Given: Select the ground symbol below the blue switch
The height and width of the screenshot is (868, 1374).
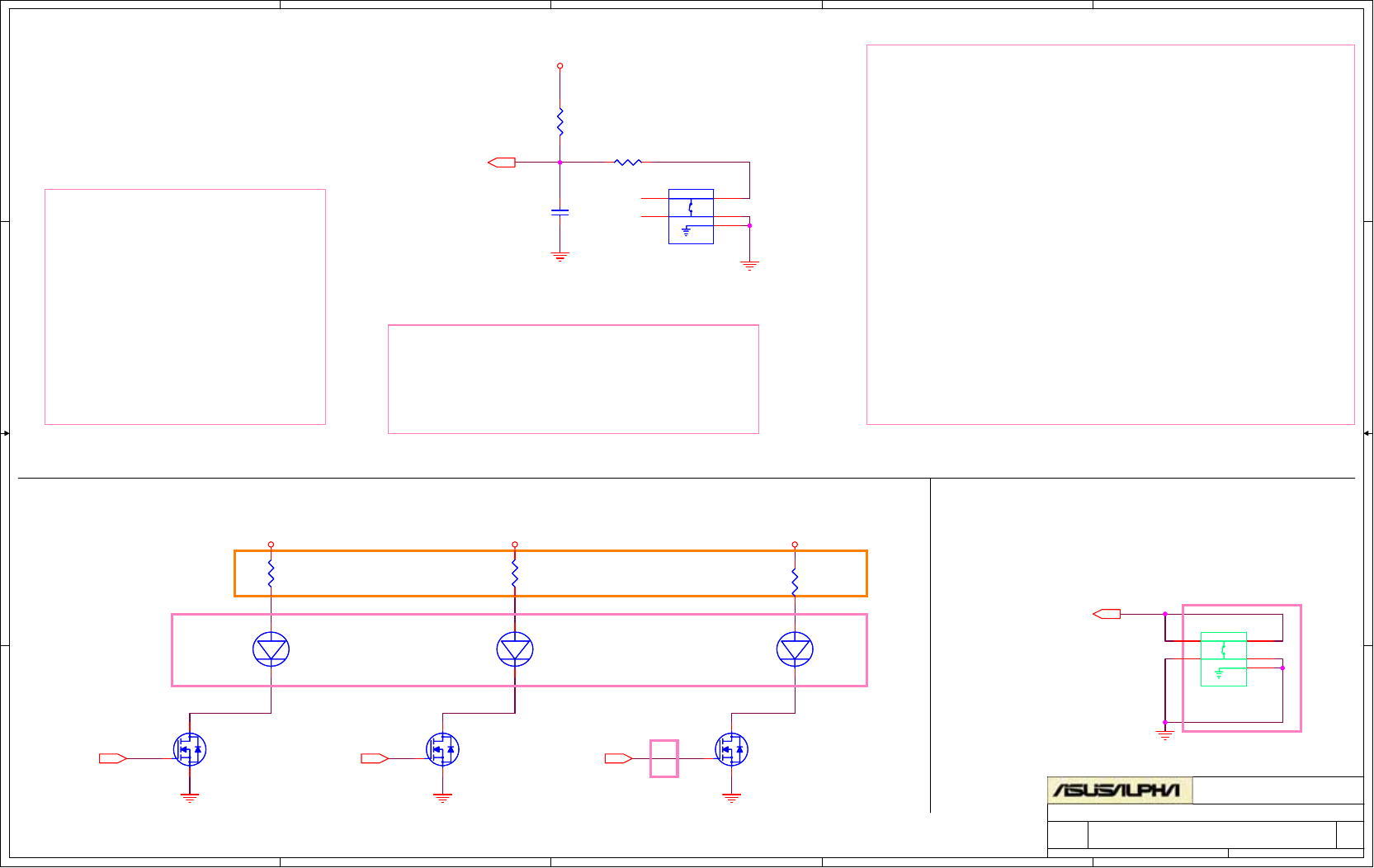Looking at the screenshot, I should pos(749,266).
